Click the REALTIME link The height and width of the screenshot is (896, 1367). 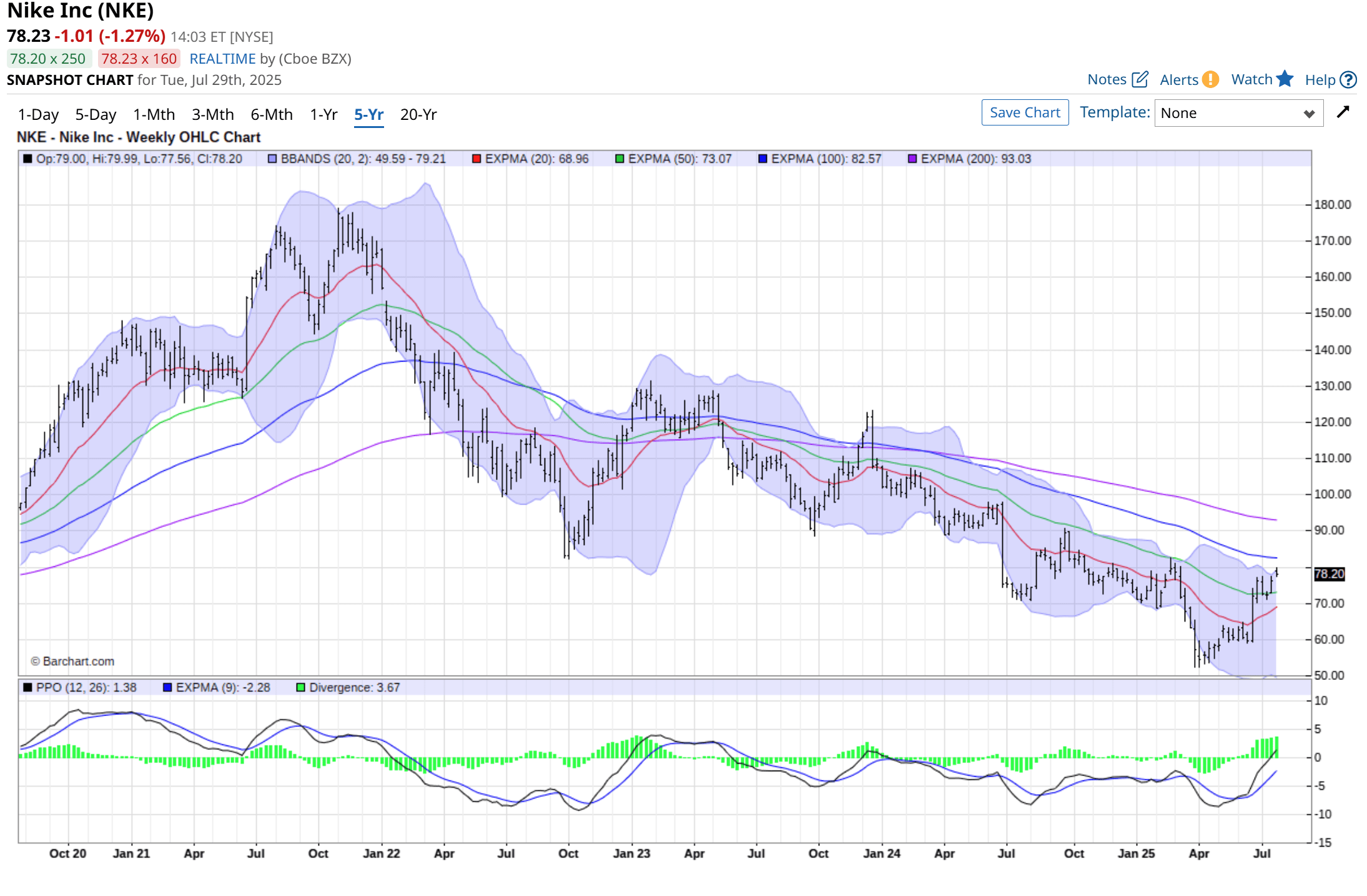click(x=222, y=59)
